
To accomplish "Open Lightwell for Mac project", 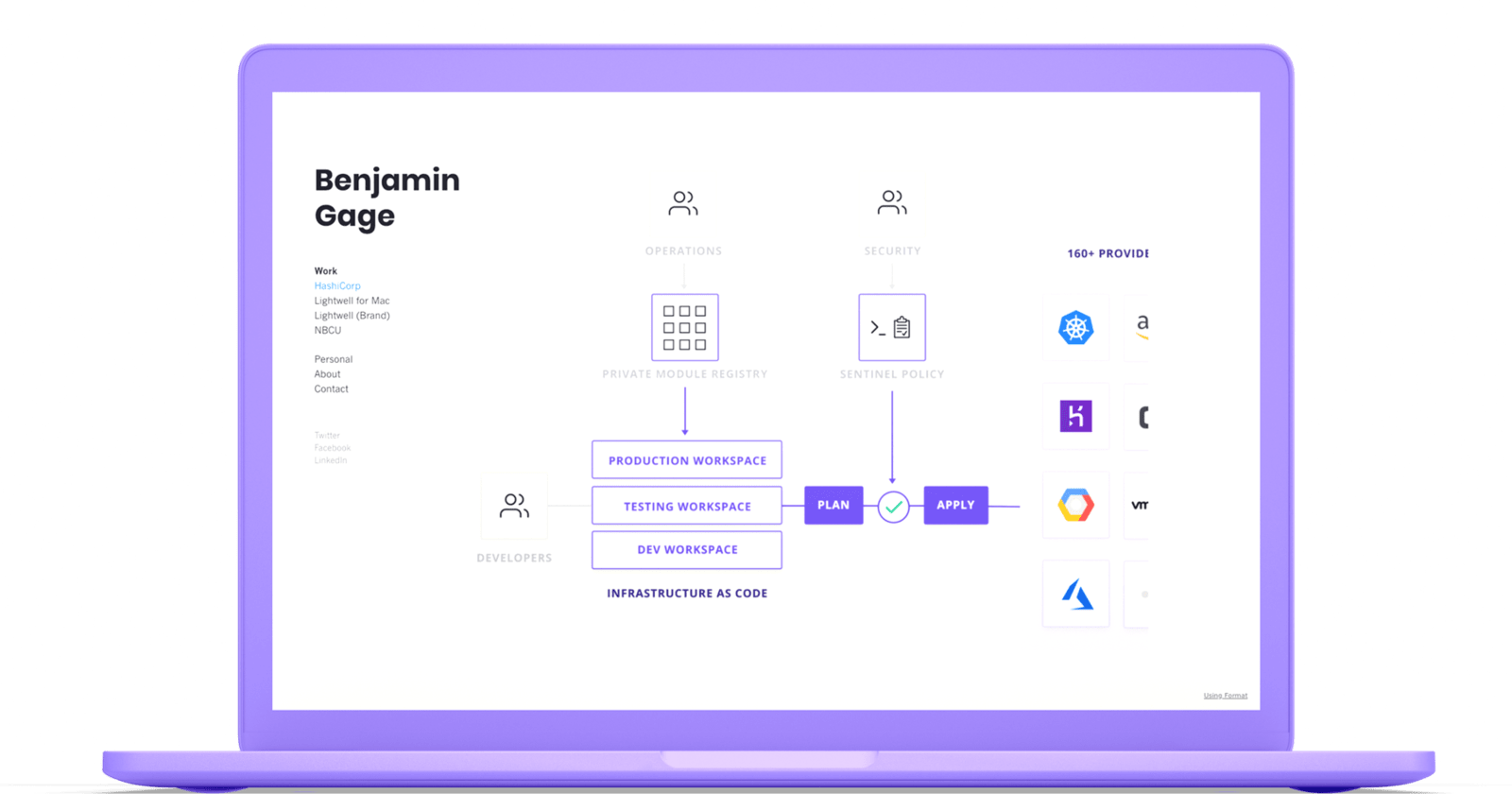I will click(x=352, y=301).
